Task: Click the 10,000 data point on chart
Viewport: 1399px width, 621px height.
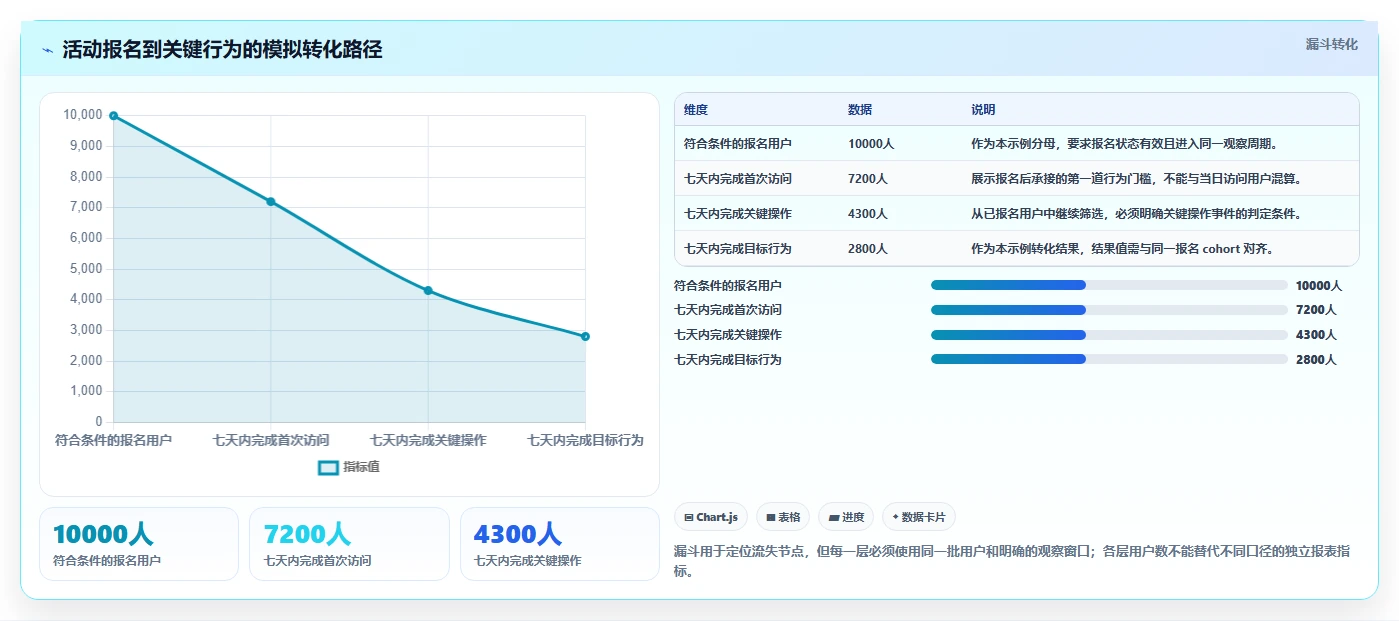Action: click(x=114, y=116)
